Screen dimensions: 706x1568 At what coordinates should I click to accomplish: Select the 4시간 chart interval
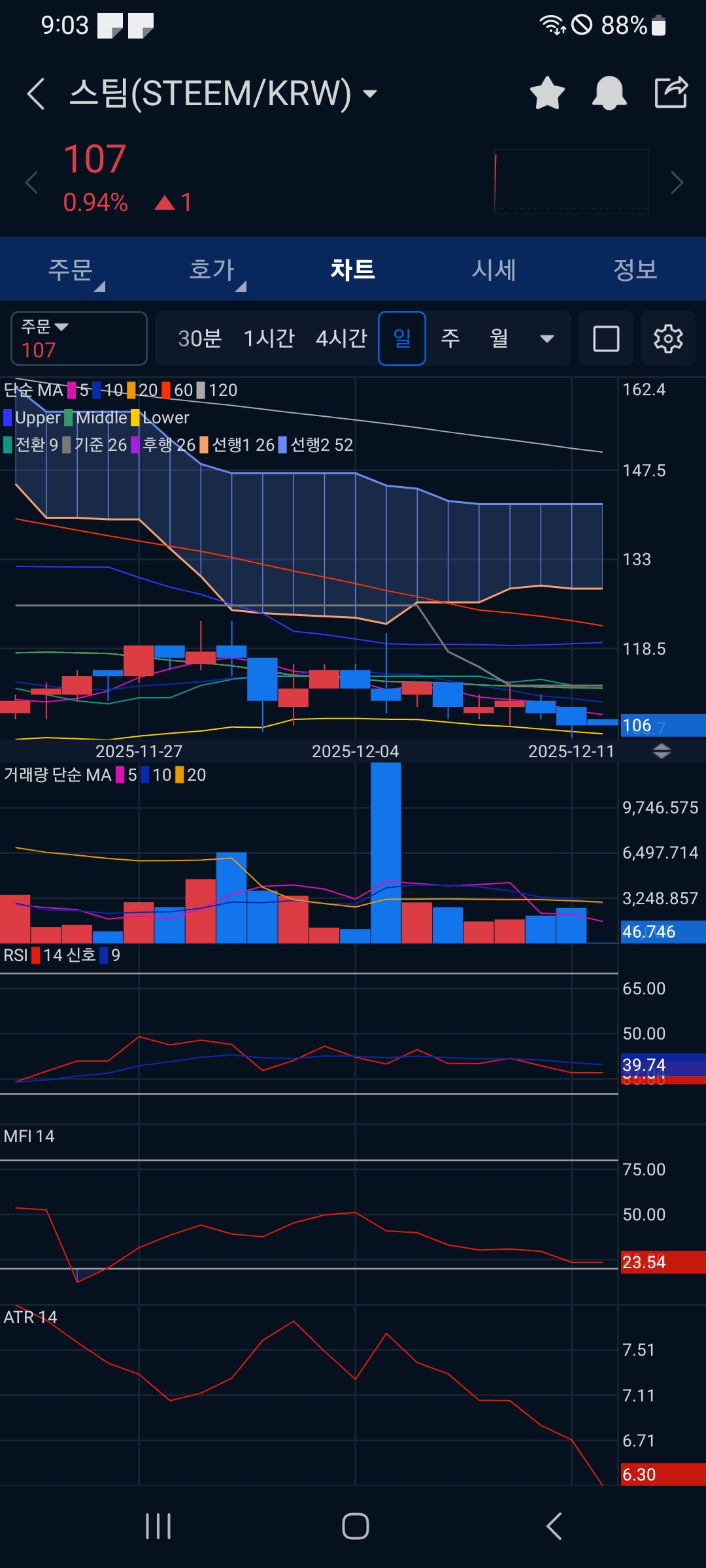(x=342, y=338)
